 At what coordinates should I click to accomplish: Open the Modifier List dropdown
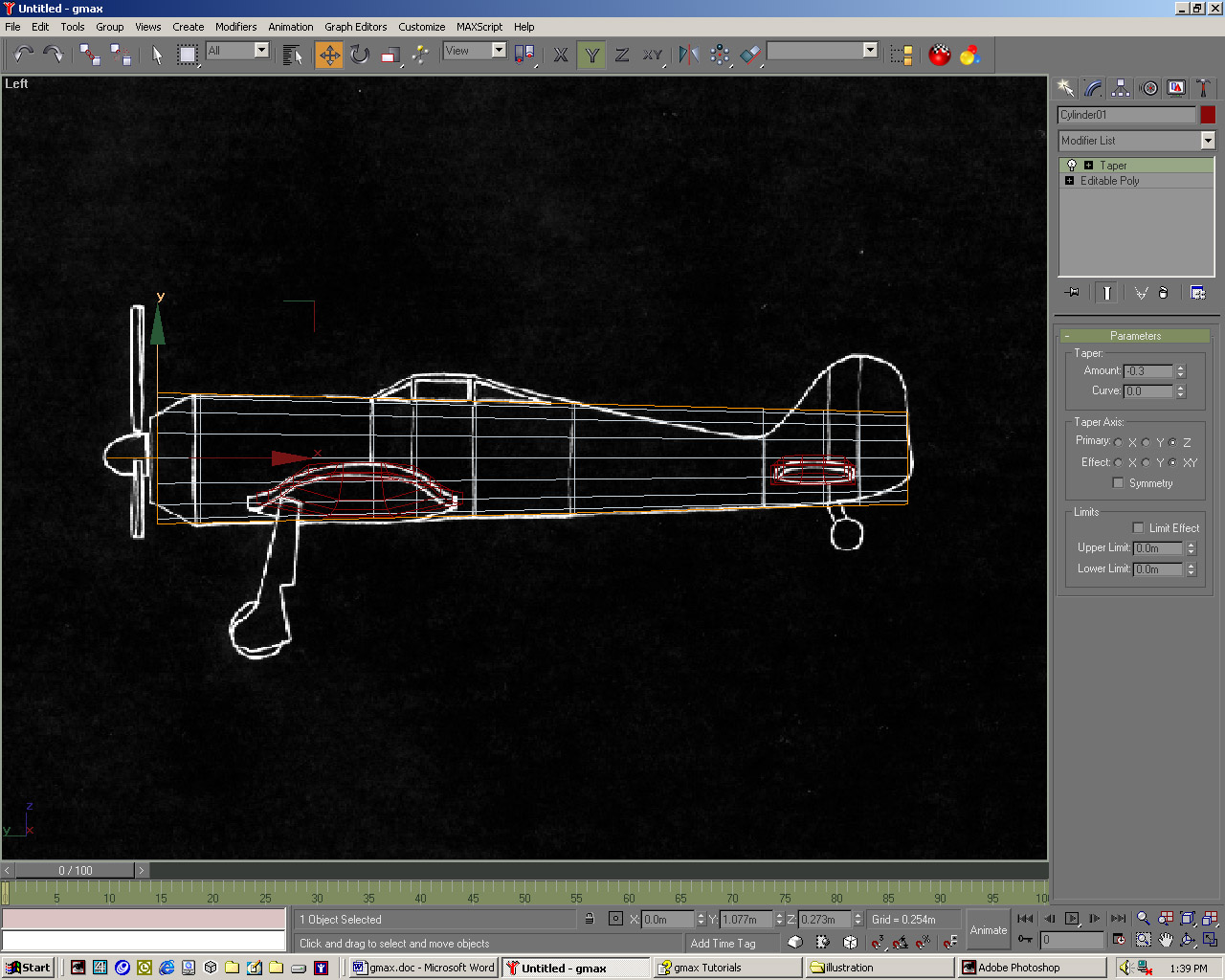1207,141
